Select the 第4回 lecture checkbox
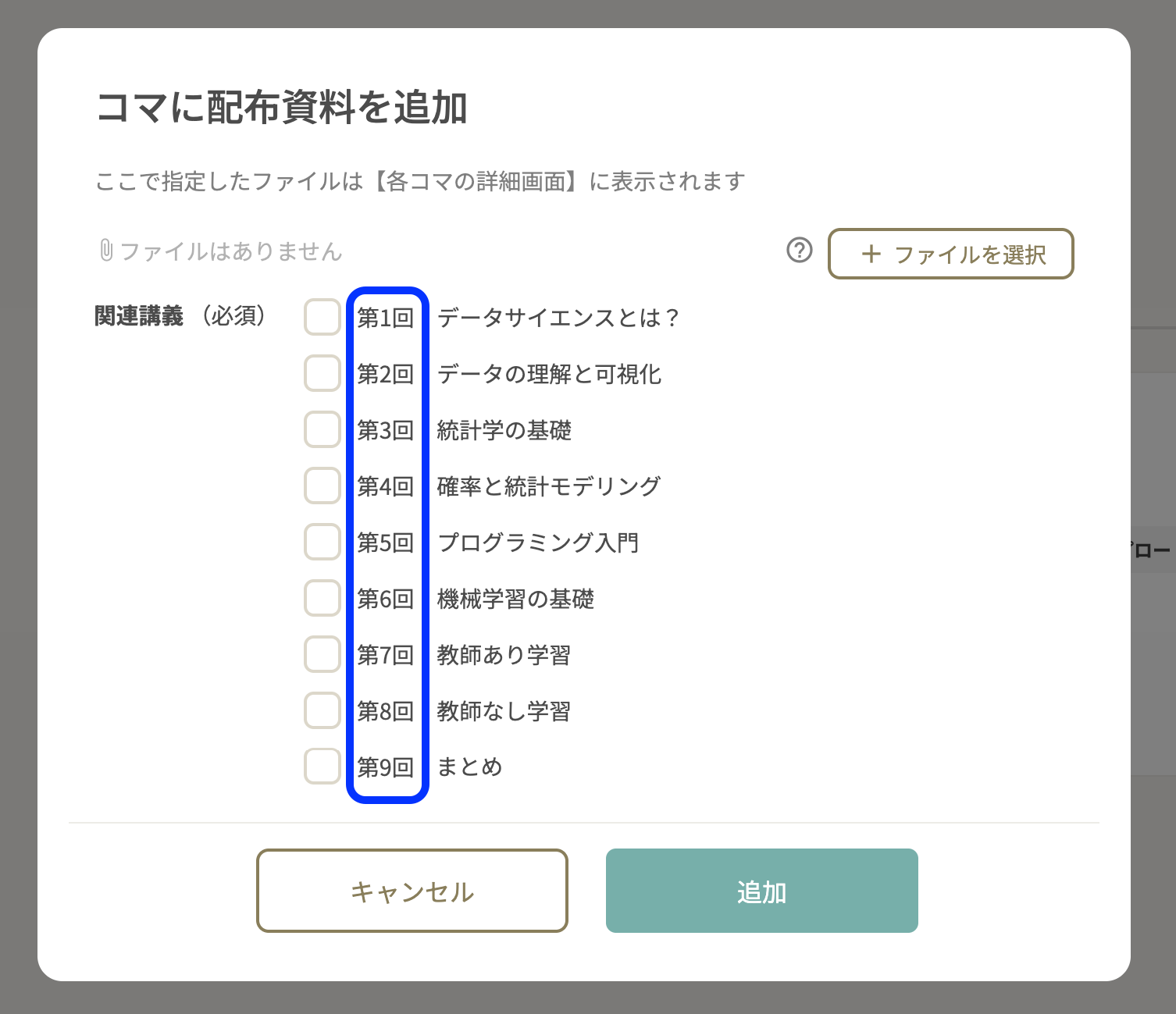The width and height of the screenshot is (1176, 1014). [323, 486]
